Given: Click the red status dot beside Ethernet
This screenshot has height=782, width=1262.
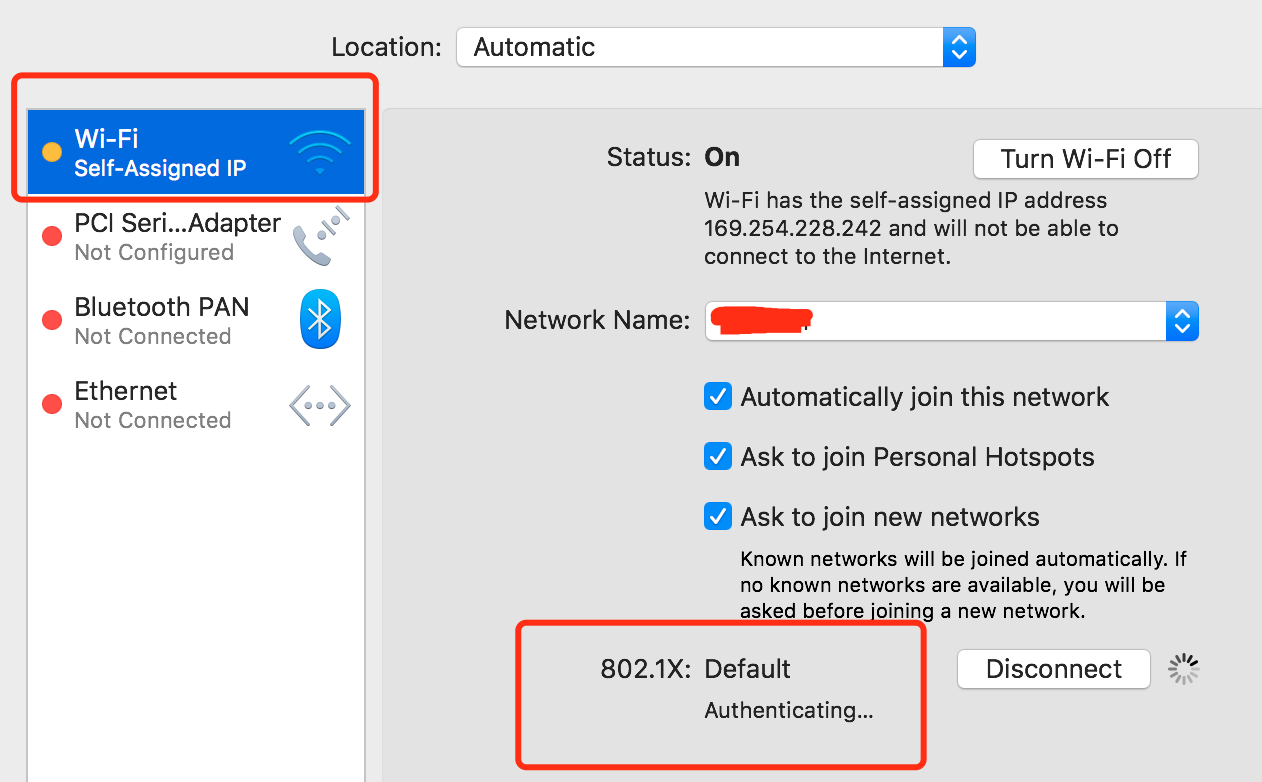Looking at the screenshot, I should (x=51, y=404).
